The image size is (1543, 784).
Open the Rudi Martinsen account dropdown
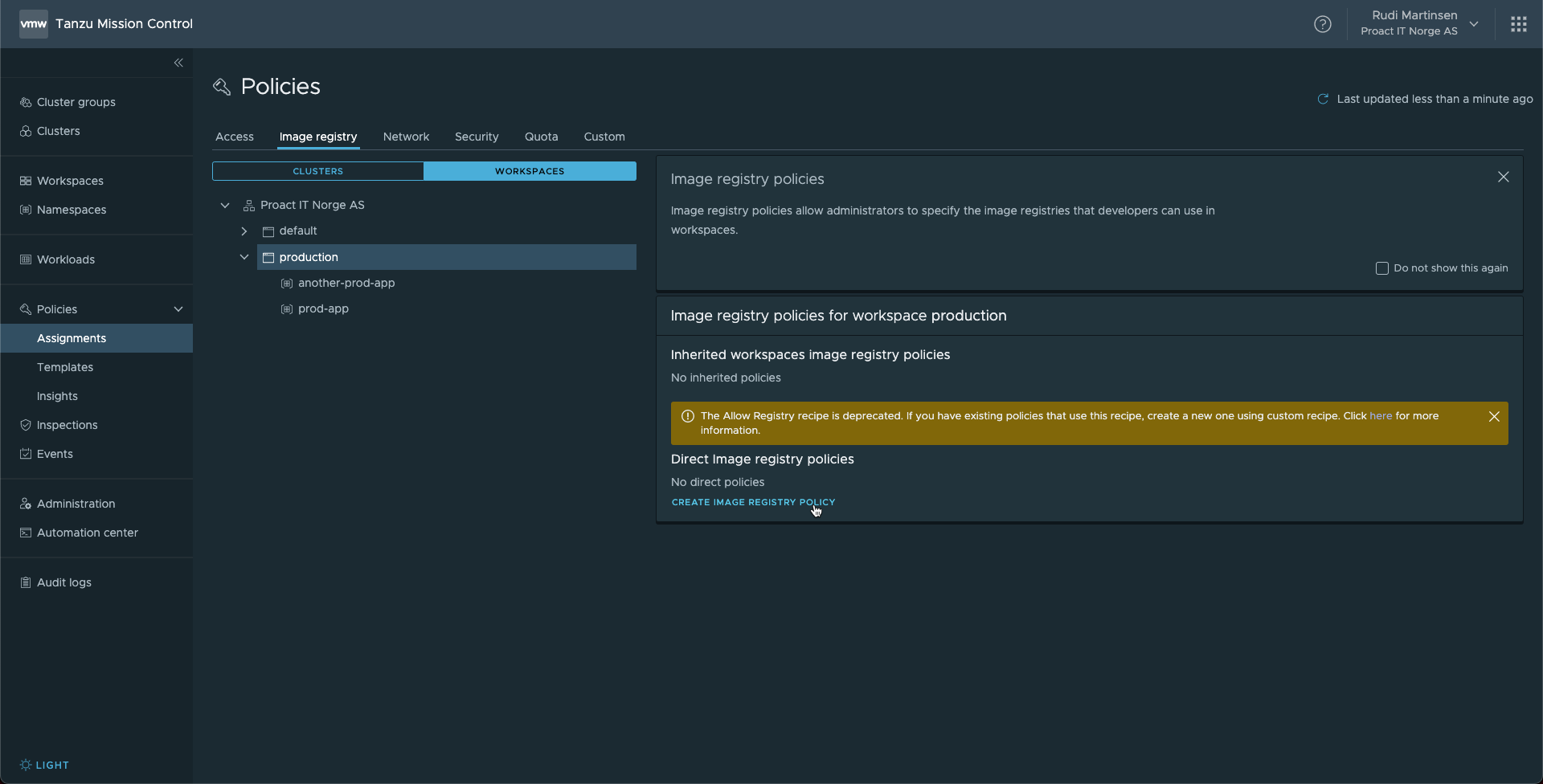(1474, 24)
